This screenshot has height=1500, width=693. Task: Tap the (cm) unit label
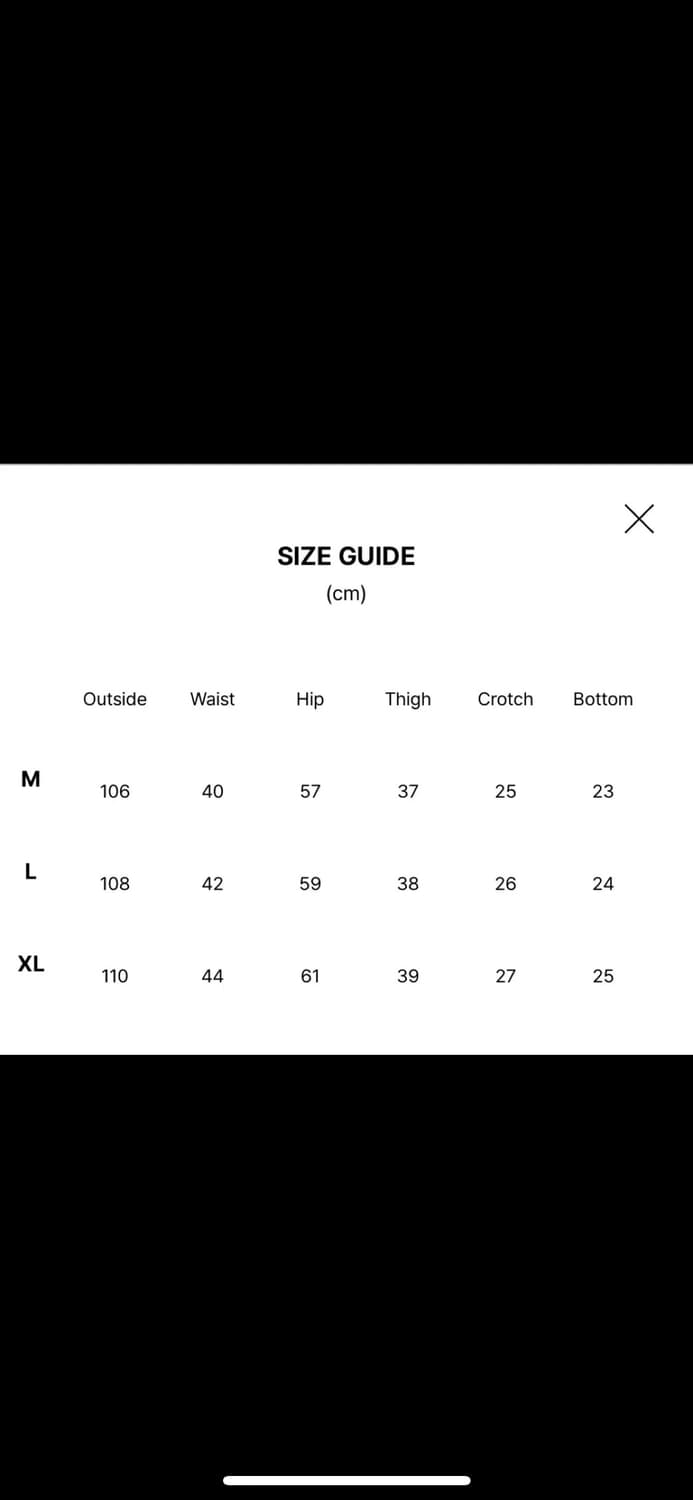pyautogui.click(x=346, y=594)
